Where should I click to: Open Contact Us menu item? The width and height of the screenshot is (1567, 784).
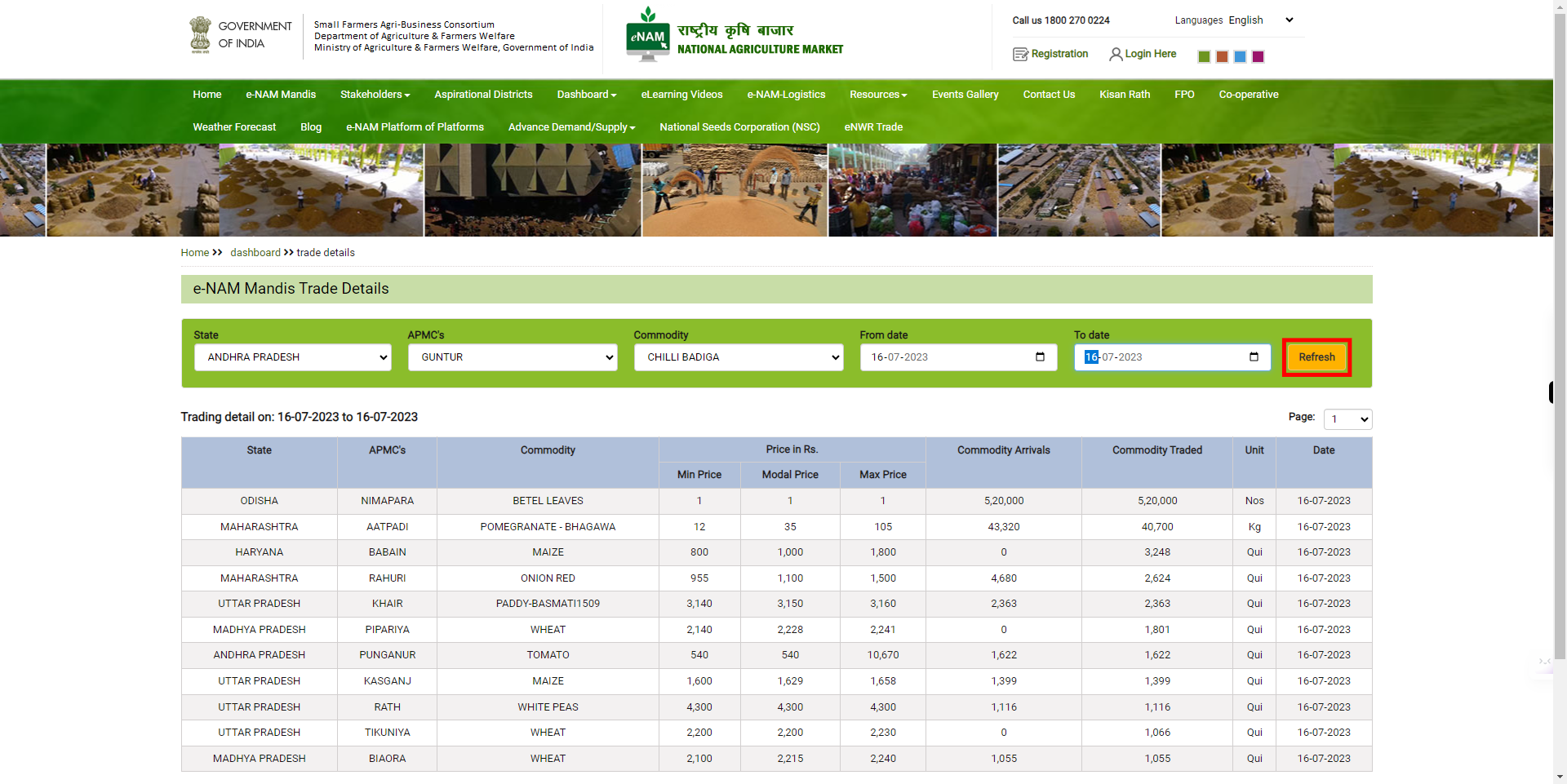tap(1049, 95)
